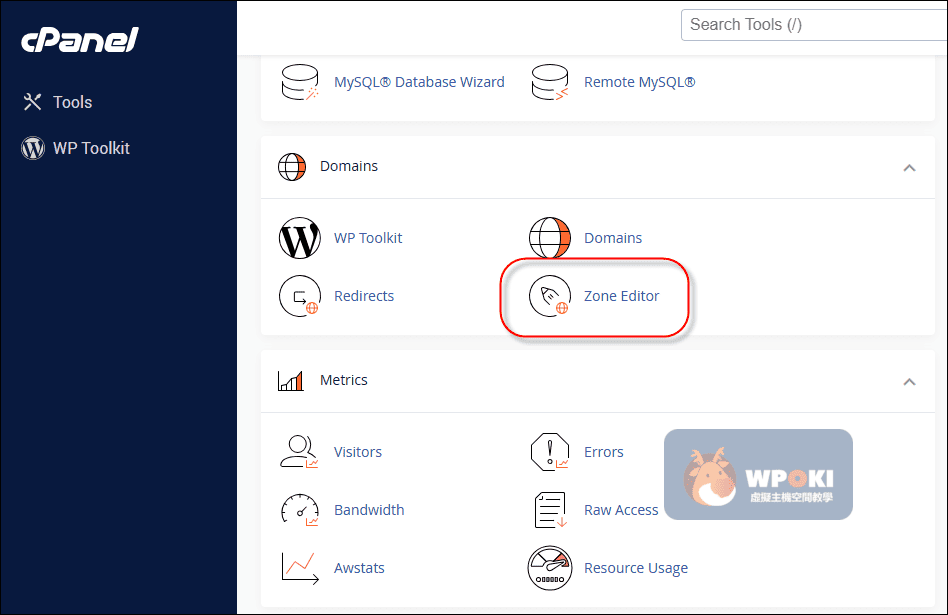Open the Raw Access link
The height and width of the screenshot is (615, 948).
(x=621, y=510)
